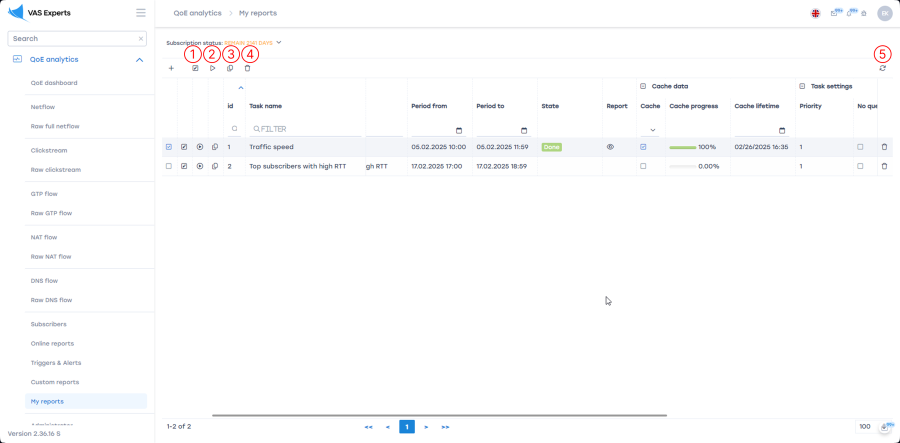Screen dimensions: 900x443
Task: Open the QoE dashboard menu item
Action: [x=54, y=83]
